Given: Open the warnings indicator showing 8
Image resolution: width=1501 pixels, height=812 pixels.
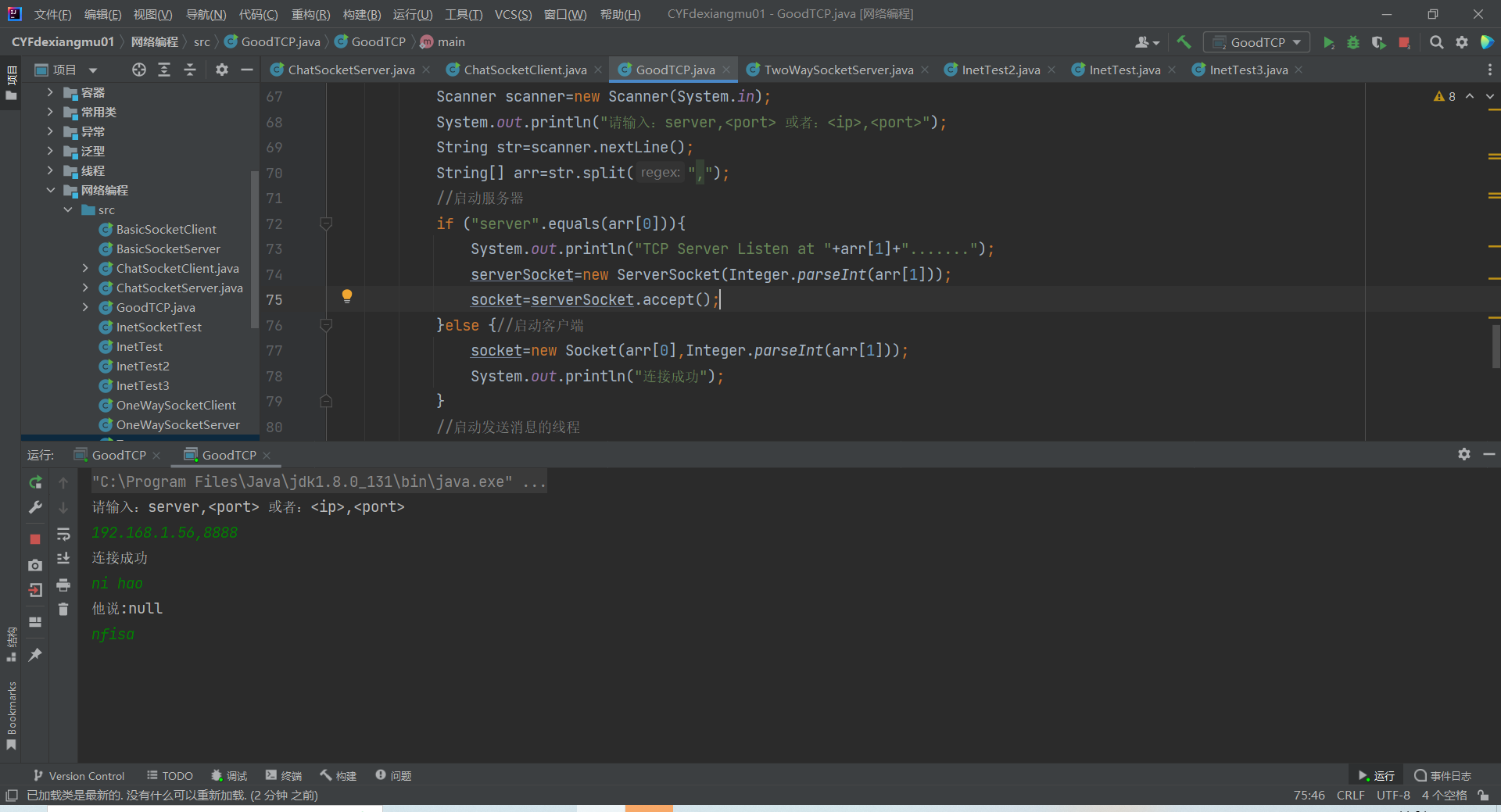Looking at the screenshot, I should [1445, 96].
